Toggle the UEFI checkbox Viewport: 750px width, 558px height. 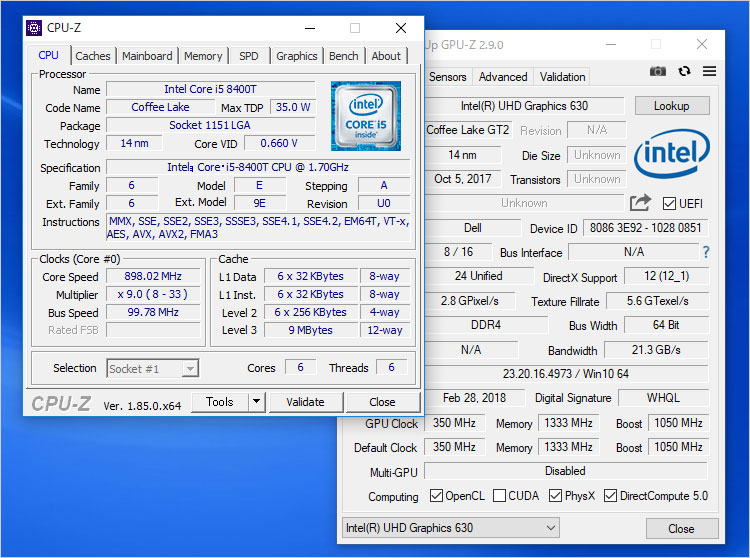point(670,203)
